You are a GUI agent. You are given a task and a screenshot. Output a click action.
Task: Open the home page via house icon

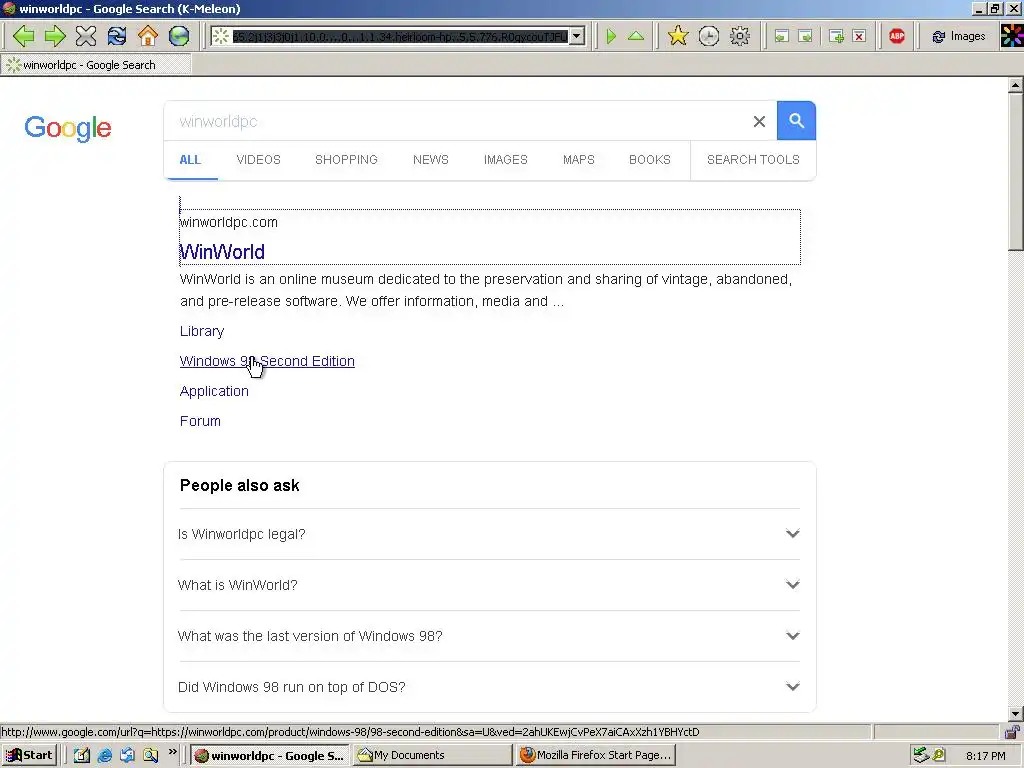148,36
